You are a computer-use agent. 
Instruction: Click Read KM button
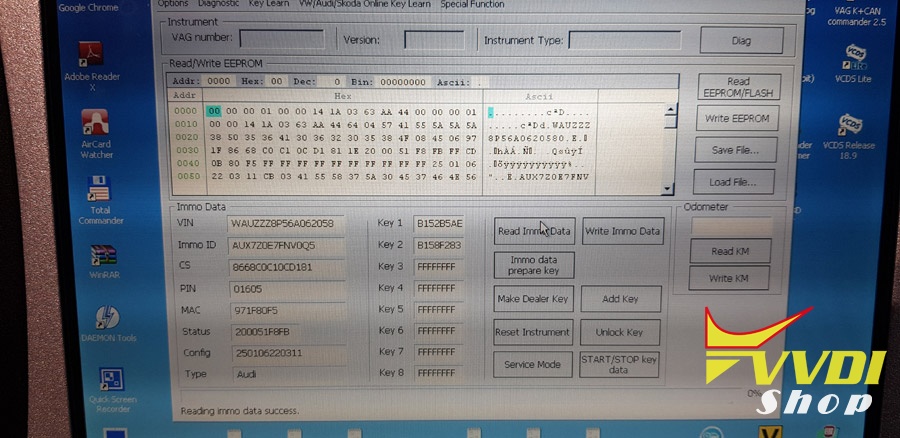(x=730, y=251)
